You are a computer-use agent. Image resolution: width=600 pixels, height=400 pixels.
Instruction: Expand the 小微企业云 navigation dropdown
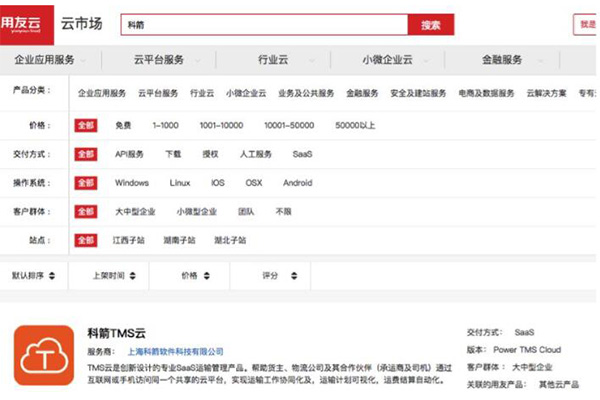[x=394, y=60]
